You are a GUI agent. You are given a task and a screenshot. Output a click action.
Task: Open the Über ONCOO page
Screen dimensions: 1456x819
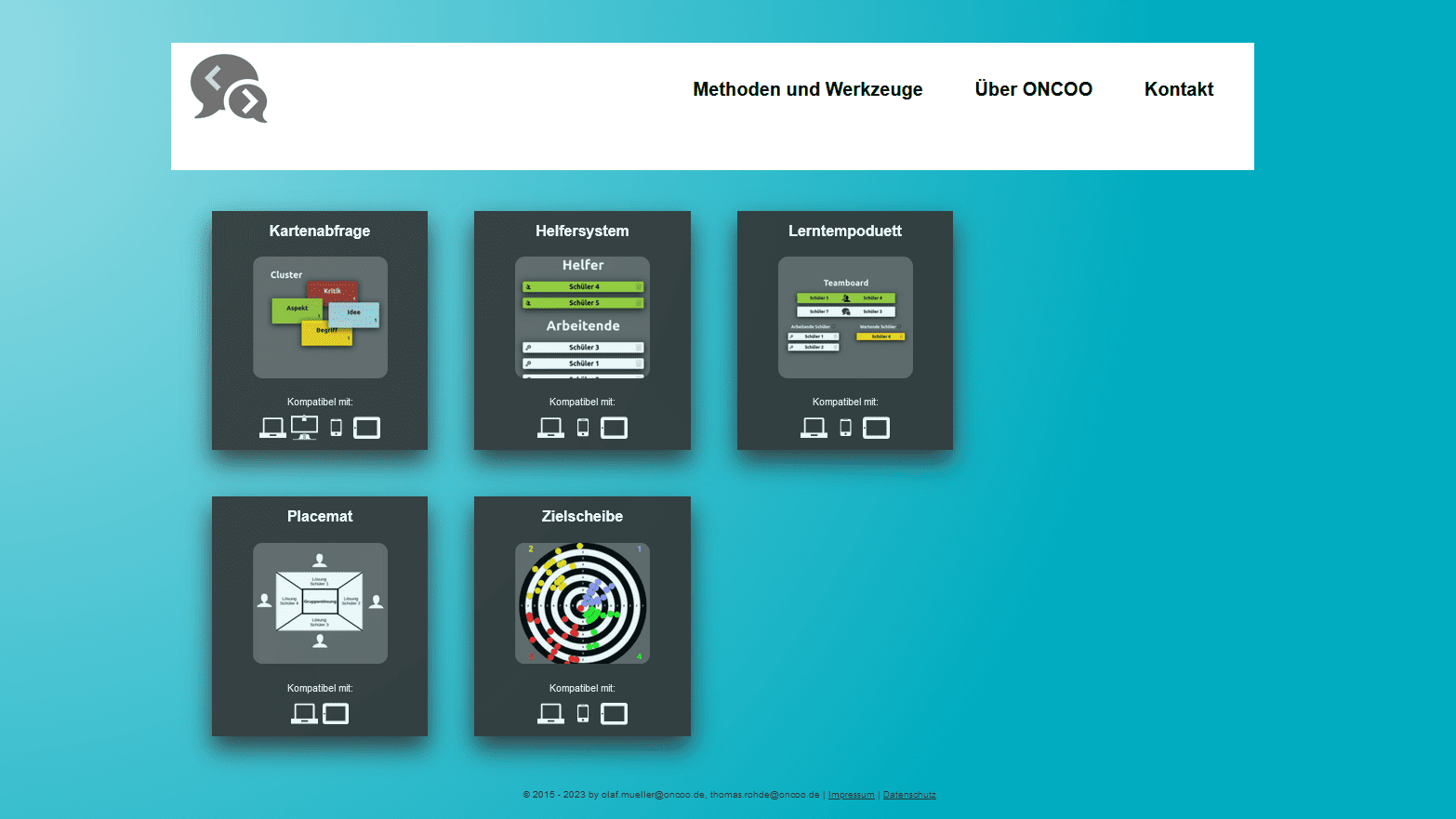tap(1033, 89)
